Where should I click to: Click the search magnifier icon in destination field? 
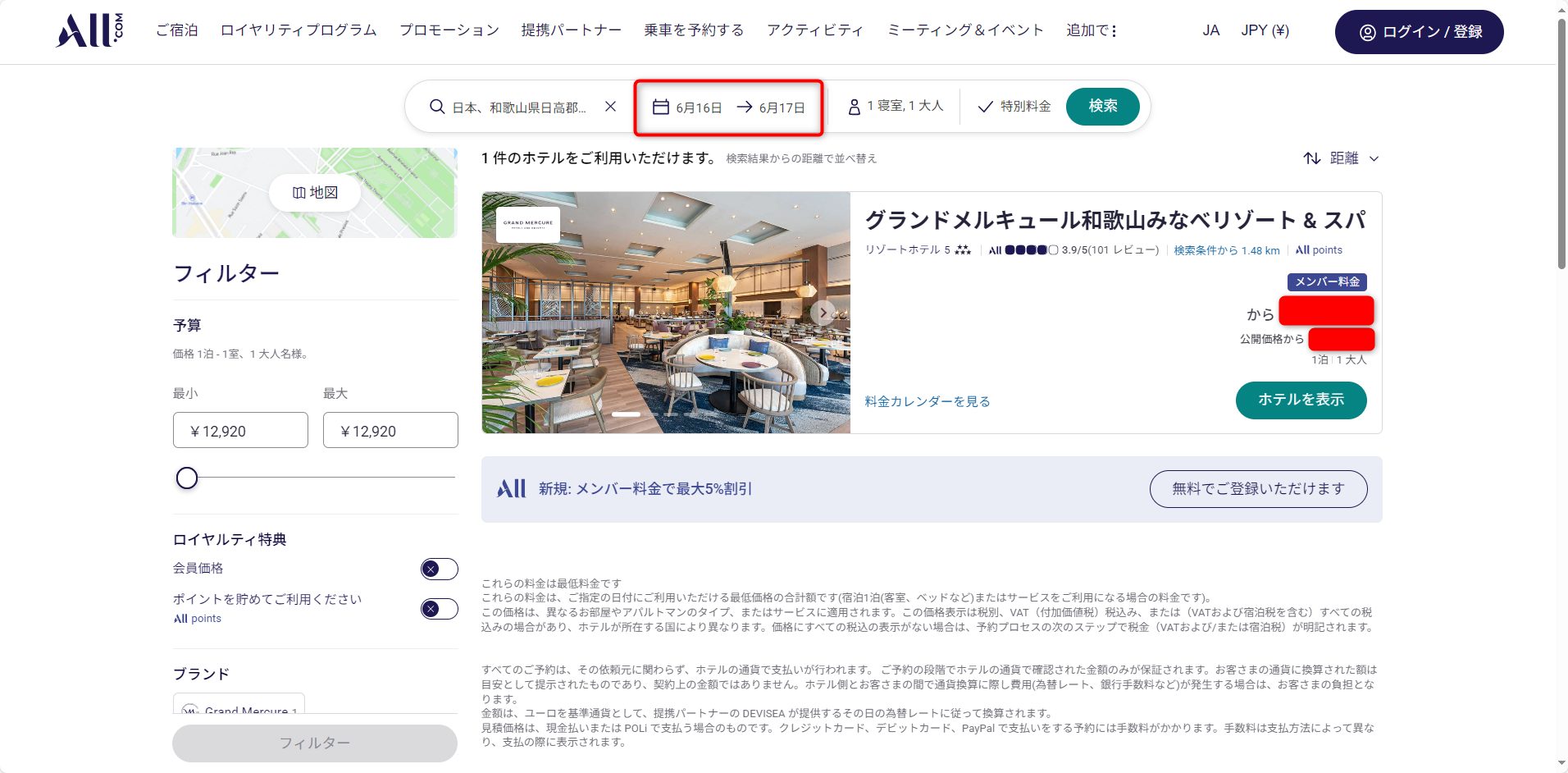click(x=437, y=107)
